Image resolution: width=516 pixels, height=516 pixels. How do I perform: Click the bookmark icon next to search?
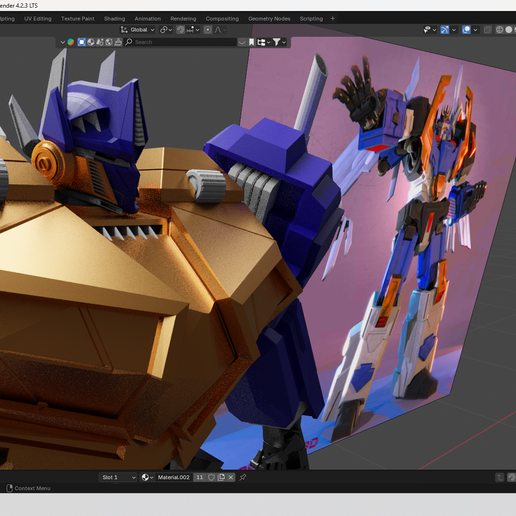[252, 42]
